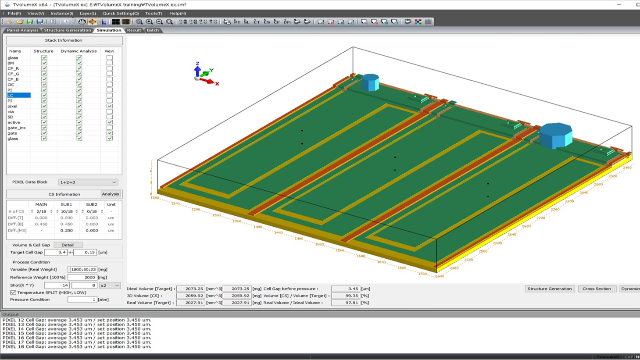Click stepper on SUB1 # of CS value

pos(76,211)
